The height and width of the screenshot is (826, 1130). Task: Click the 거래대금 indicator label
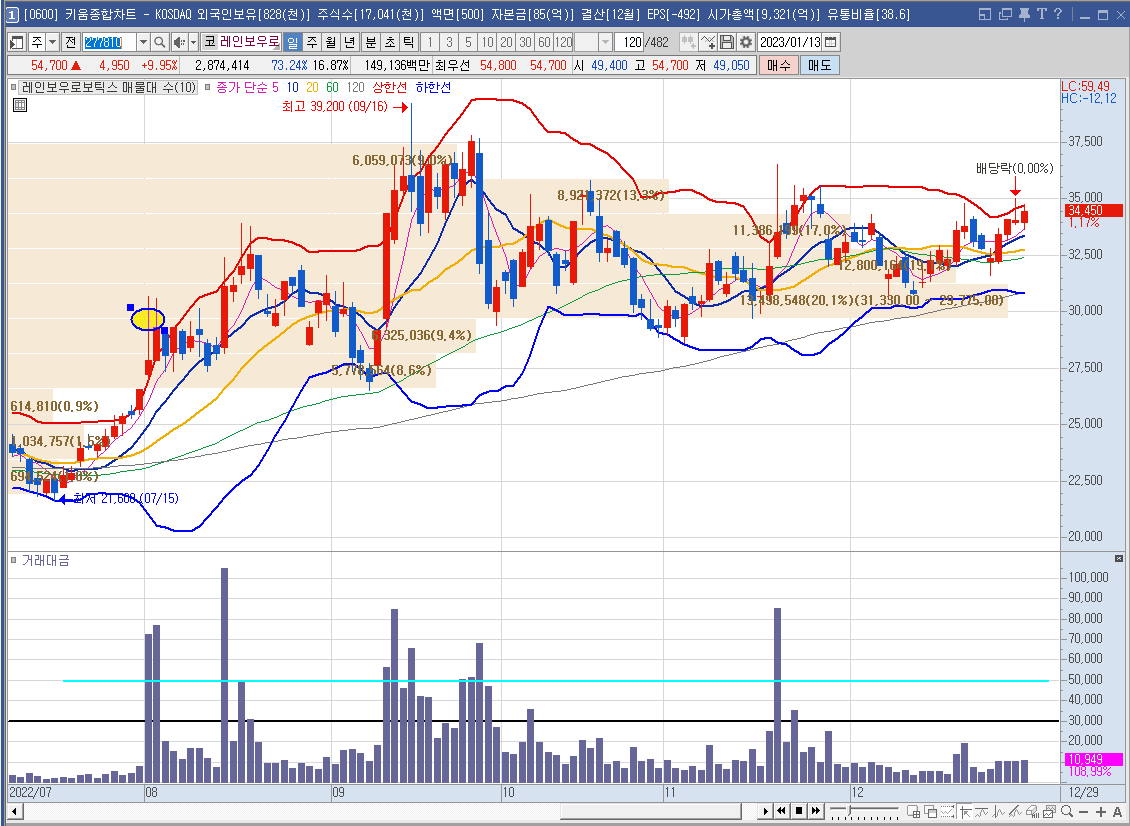(45, 560)
